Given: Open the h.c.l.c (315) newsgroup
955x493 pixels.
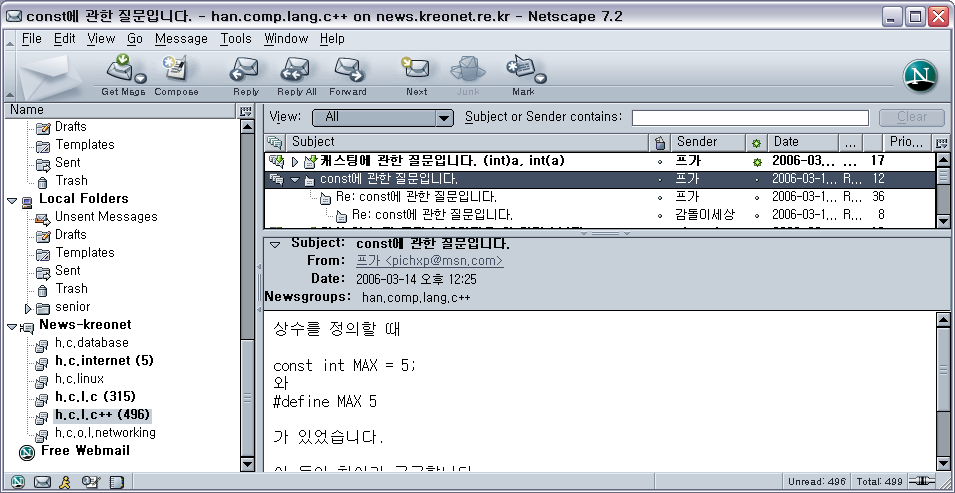Looking at the screenshot, I should point(95,397).
